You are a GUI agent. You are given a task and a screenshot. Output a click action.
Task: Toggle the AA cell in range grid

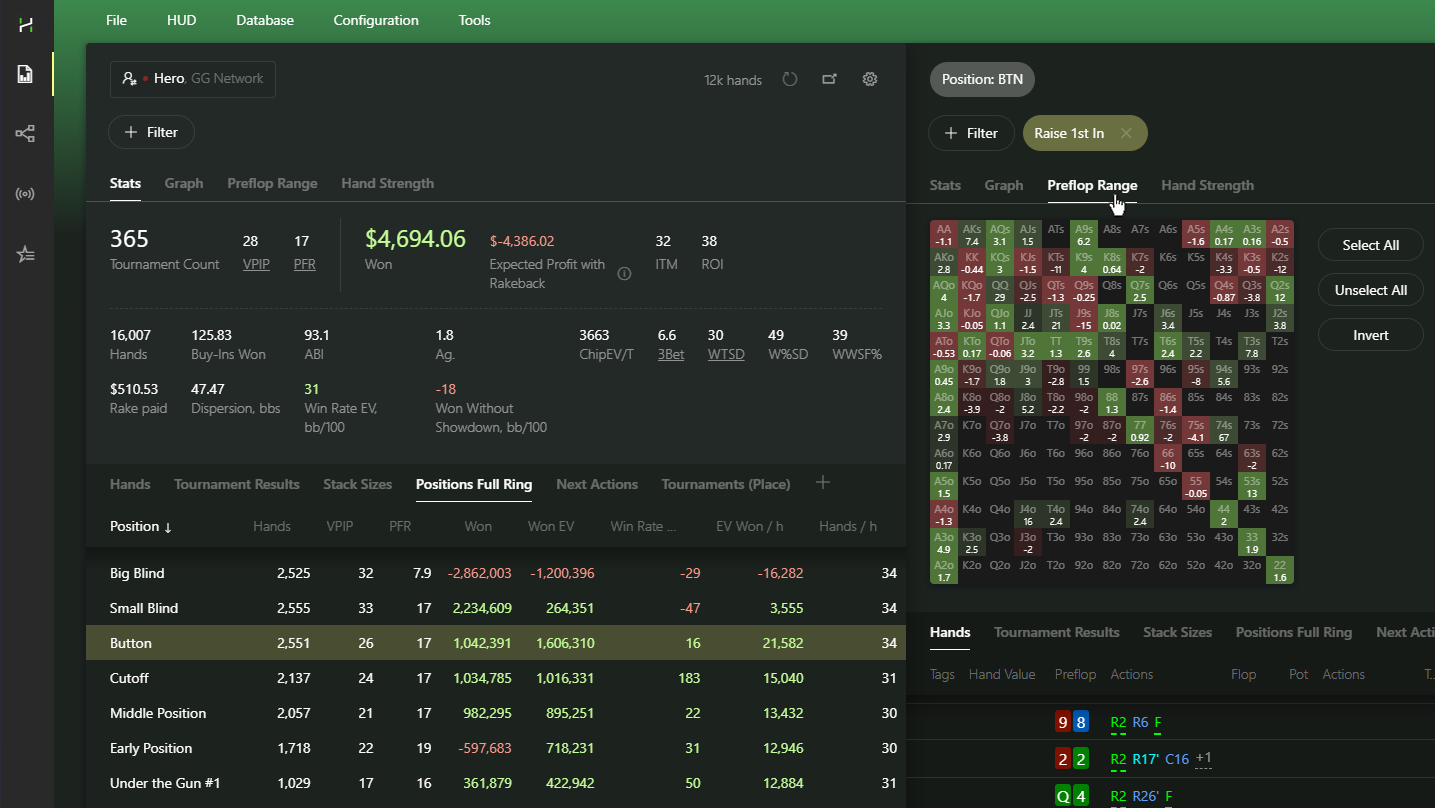[944, 234]
